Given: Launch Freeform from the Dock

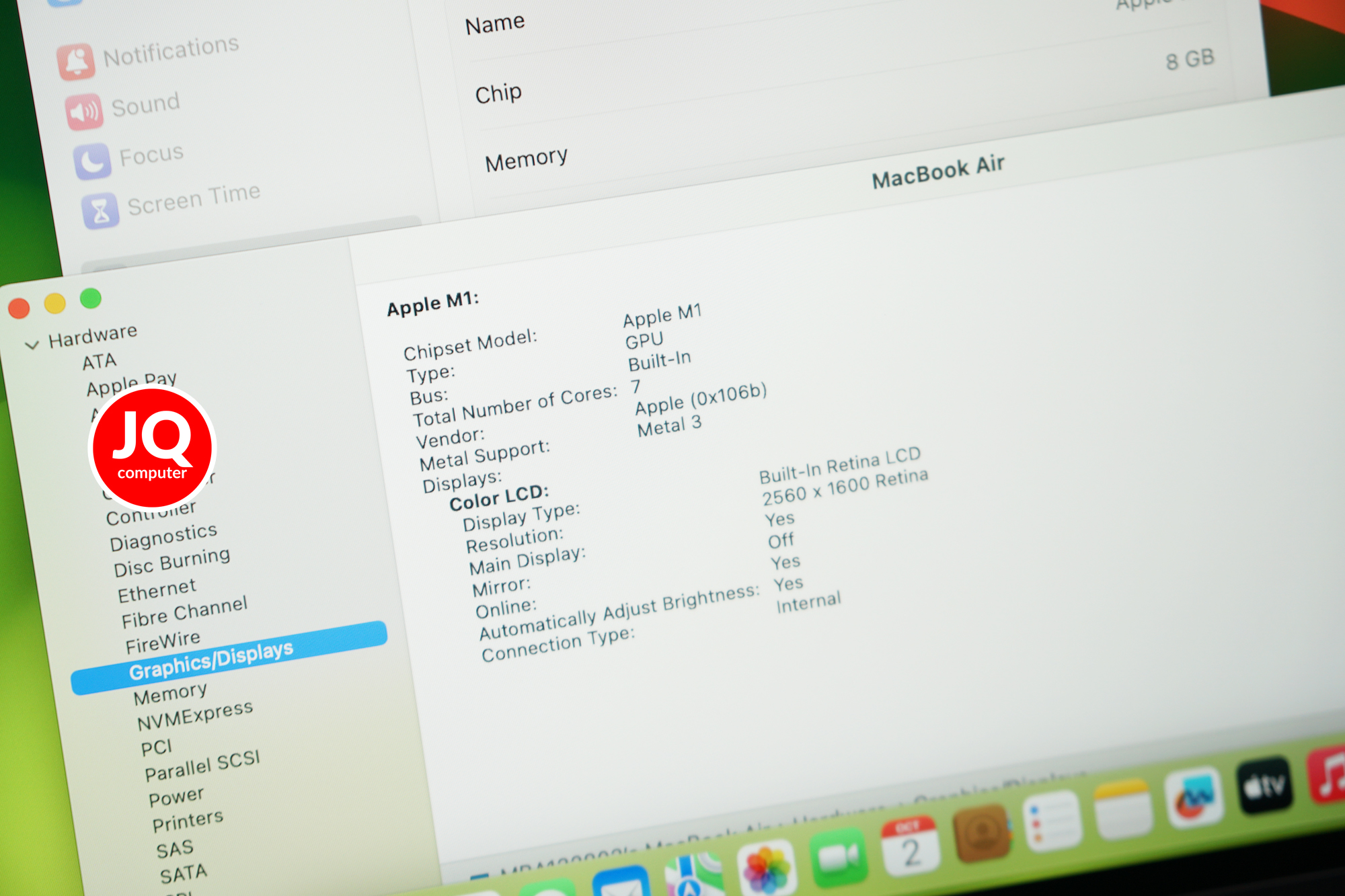Looking at the screenshot, I should pos(1194,797).
